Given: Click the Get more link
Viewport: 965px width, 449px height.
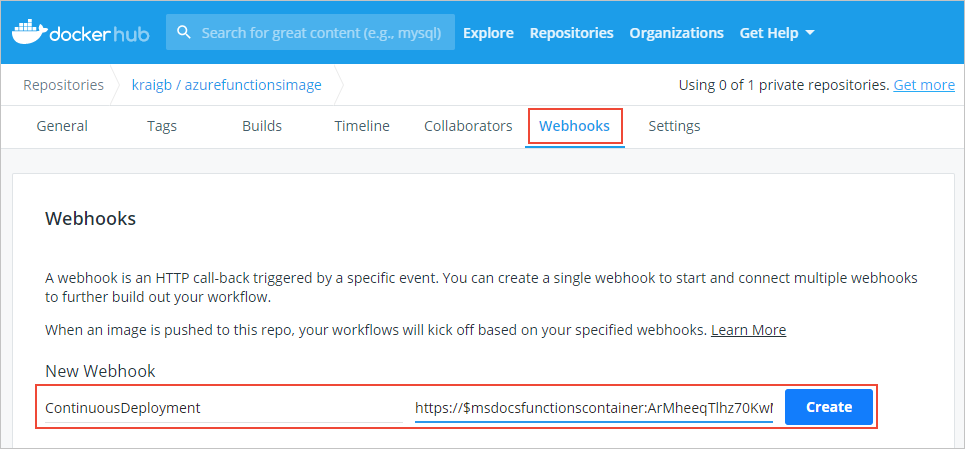Looking at the screenshot, I should tap(924, 85).
